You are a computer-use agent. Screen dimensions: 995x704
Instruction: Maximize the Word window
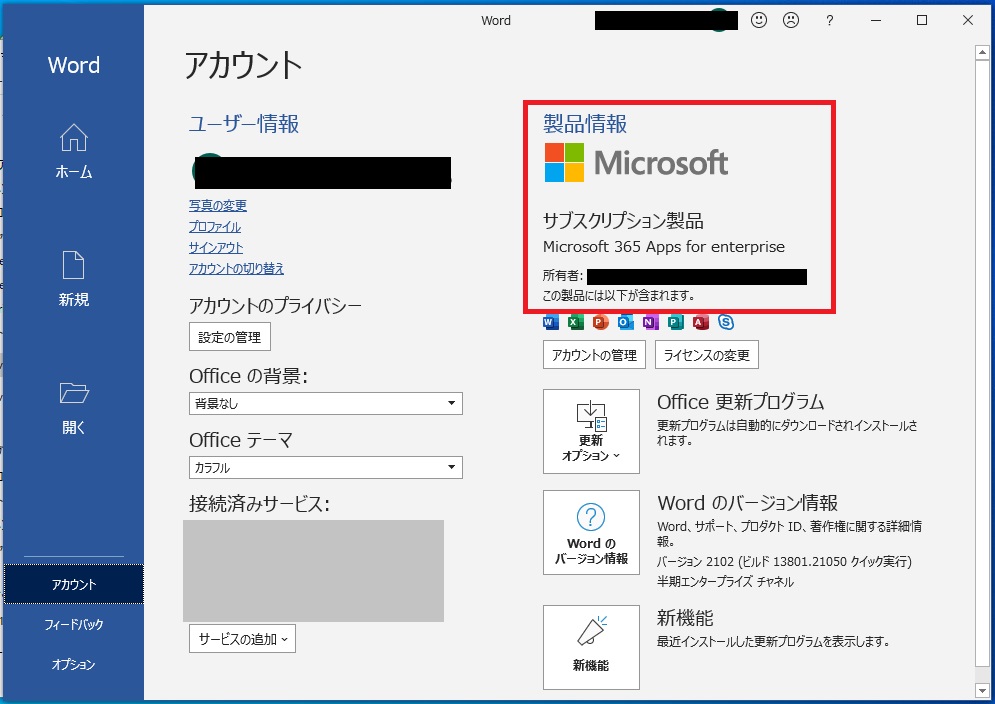922,20
